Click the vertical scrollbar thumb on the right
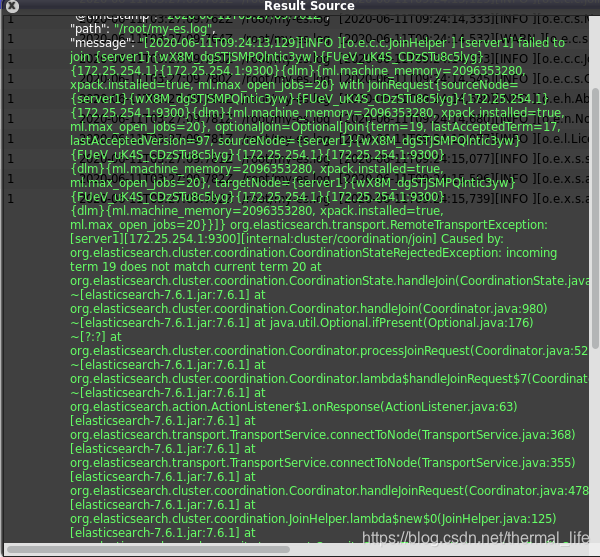 click(595, 218)
